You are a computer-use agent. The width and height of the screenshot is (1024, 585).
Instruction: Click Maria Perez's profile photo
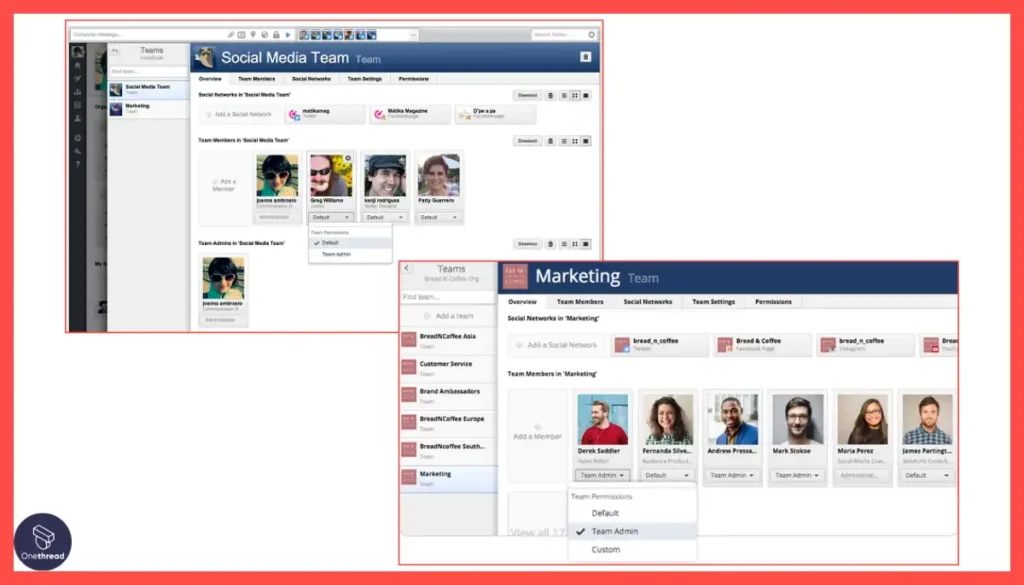click(862, 419)
